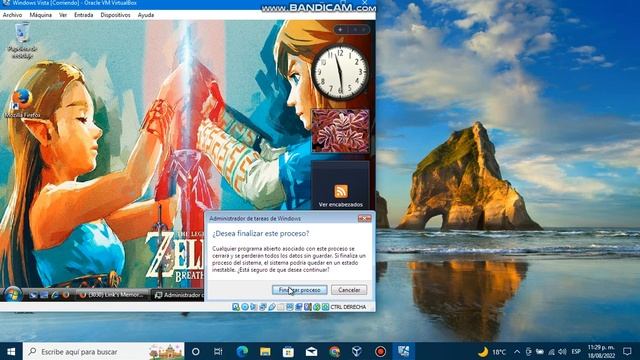
Task: Click the USB devices pen icon in VirtualBox status bar
Action: 272,307
